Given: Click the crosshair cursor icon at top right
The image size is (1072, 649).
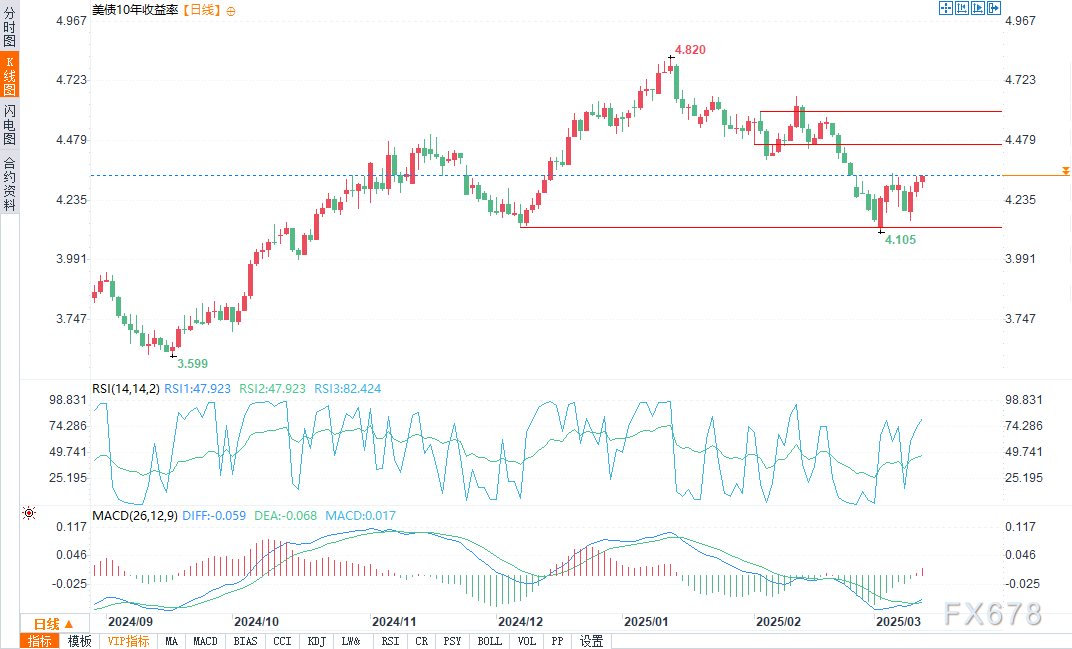Looking at the screenshot, I should [945, 8].
